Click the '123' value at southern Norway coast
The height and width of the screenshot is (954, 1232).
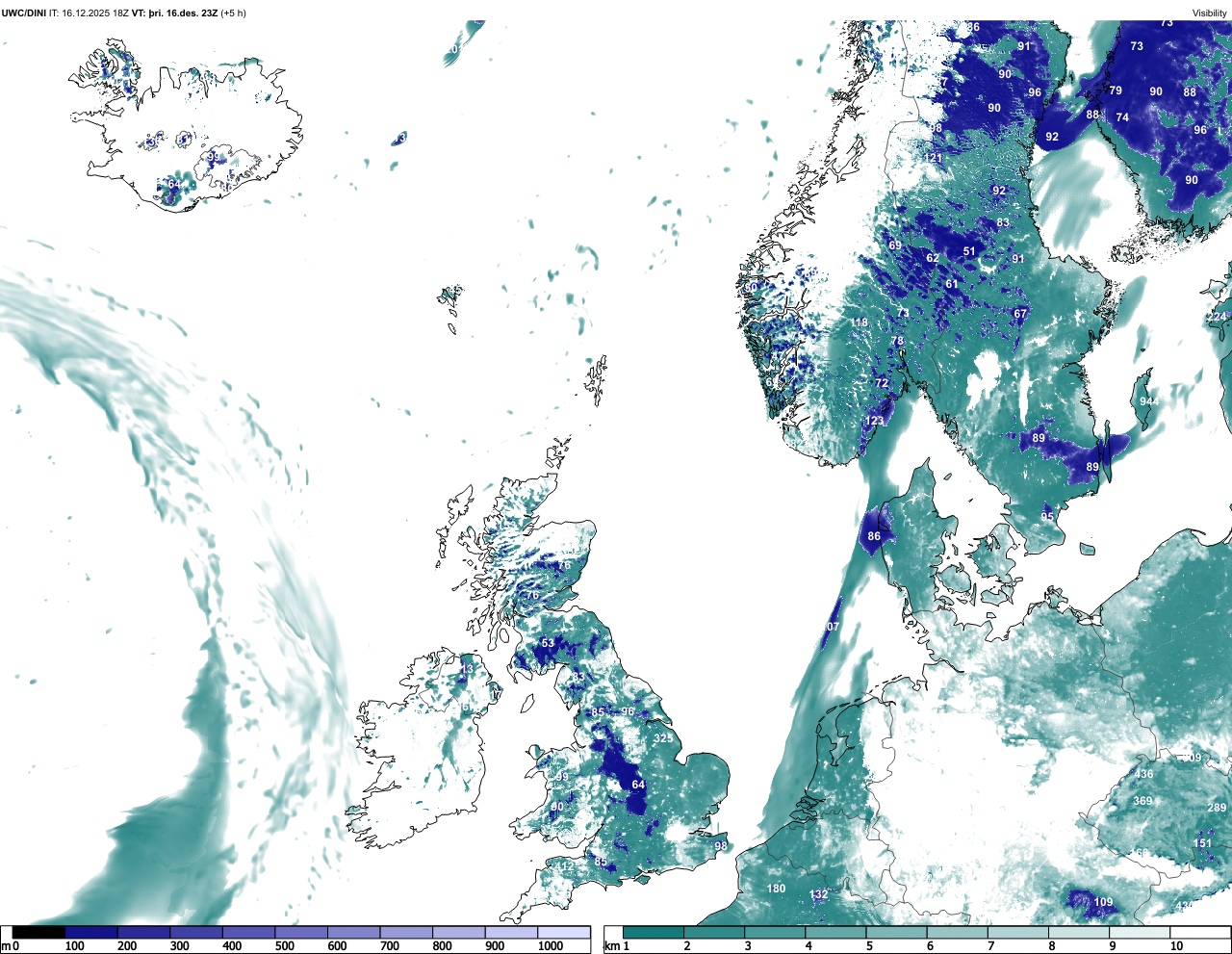(874, 421)
